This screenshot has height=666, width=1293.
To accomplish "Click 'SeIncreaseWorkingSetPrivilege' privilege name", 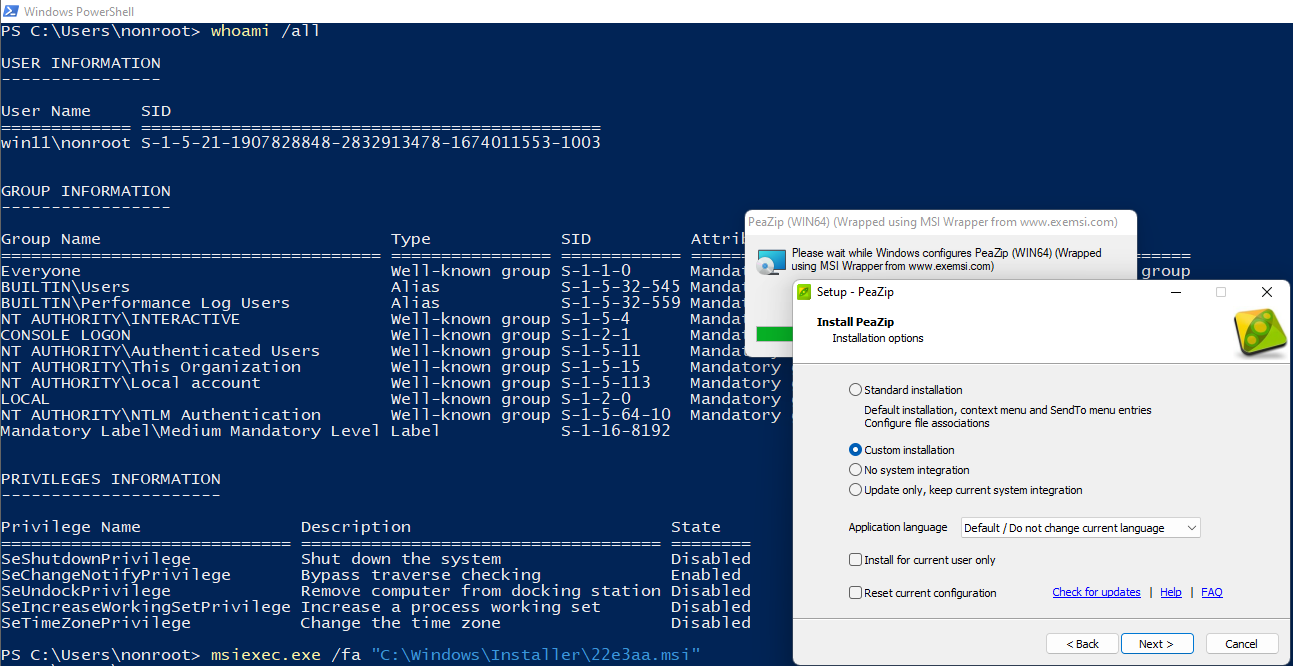I will [x=146, y=607].
